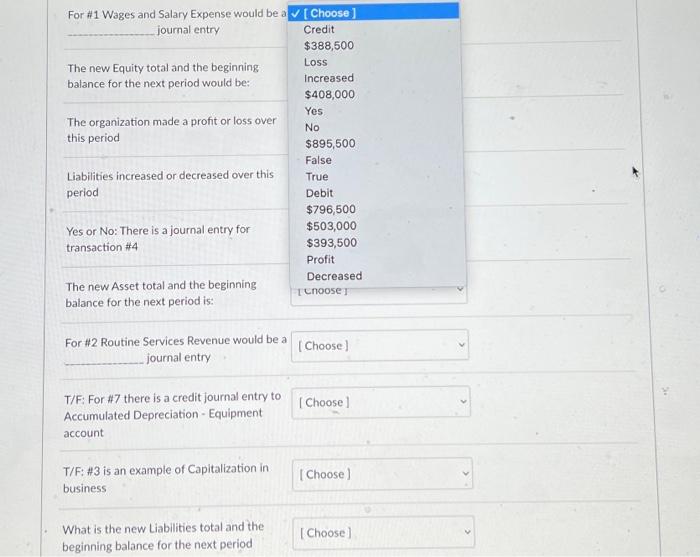Select Debit in the dropdown list

[319, 193]
